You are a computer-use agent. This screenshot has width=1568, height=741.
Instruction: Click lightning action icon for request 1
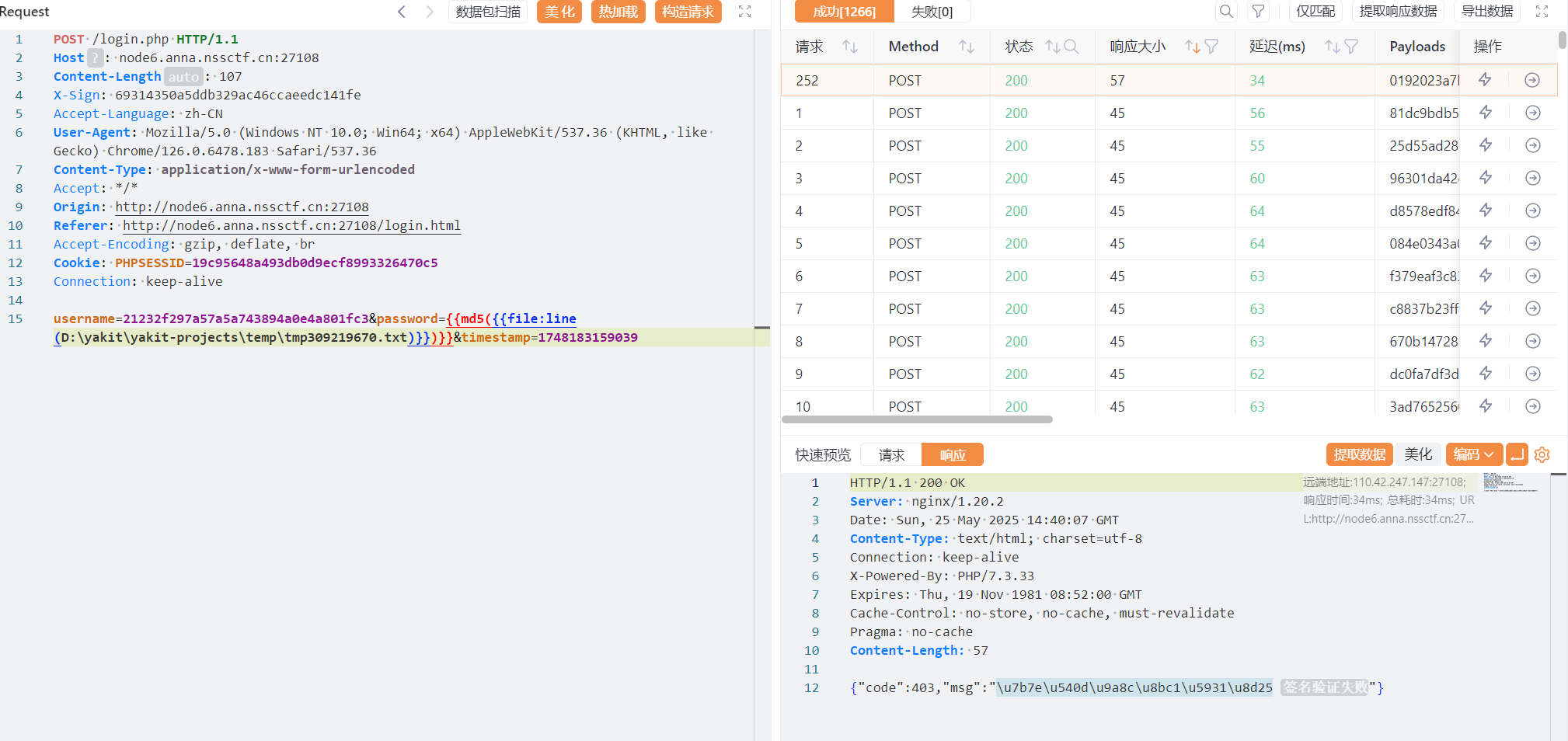(1485, 113)
